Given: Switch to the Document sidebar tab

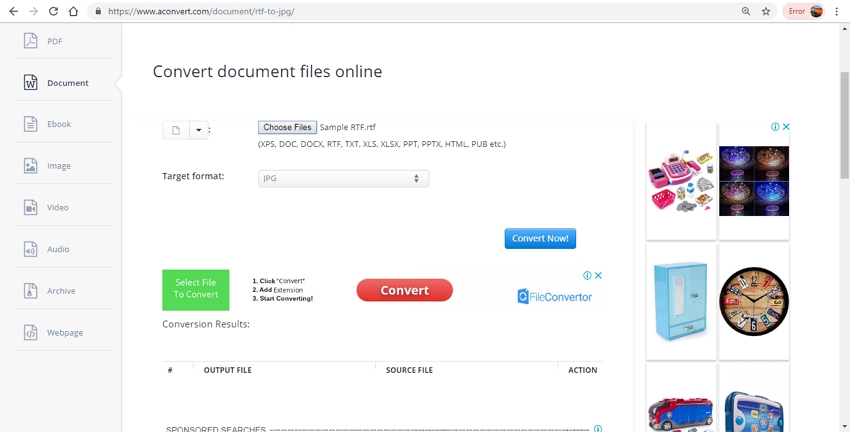Looking at the screenshot, I should pyautogui.click(x=58, y=83).
